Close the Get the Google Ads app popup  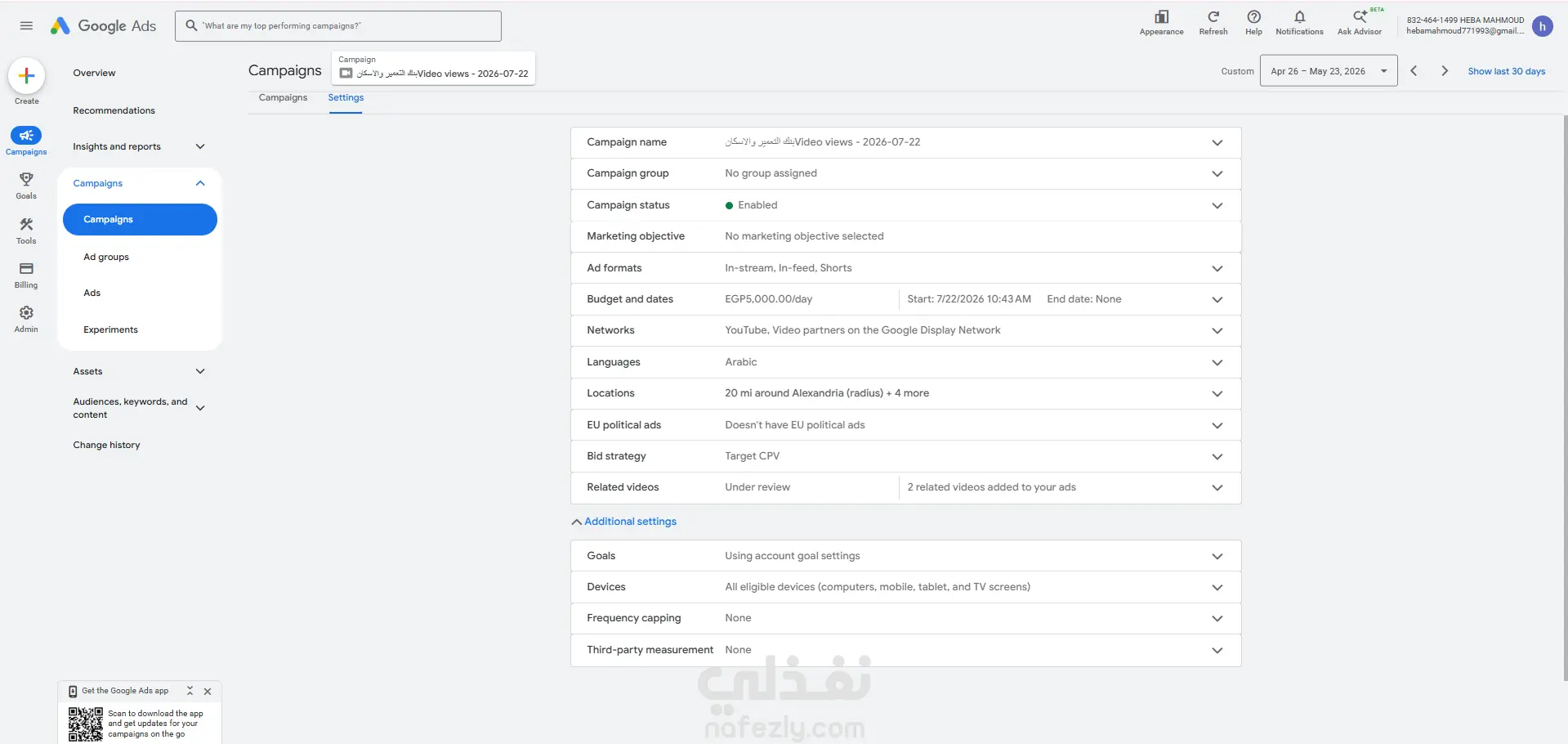pos(208,691)
